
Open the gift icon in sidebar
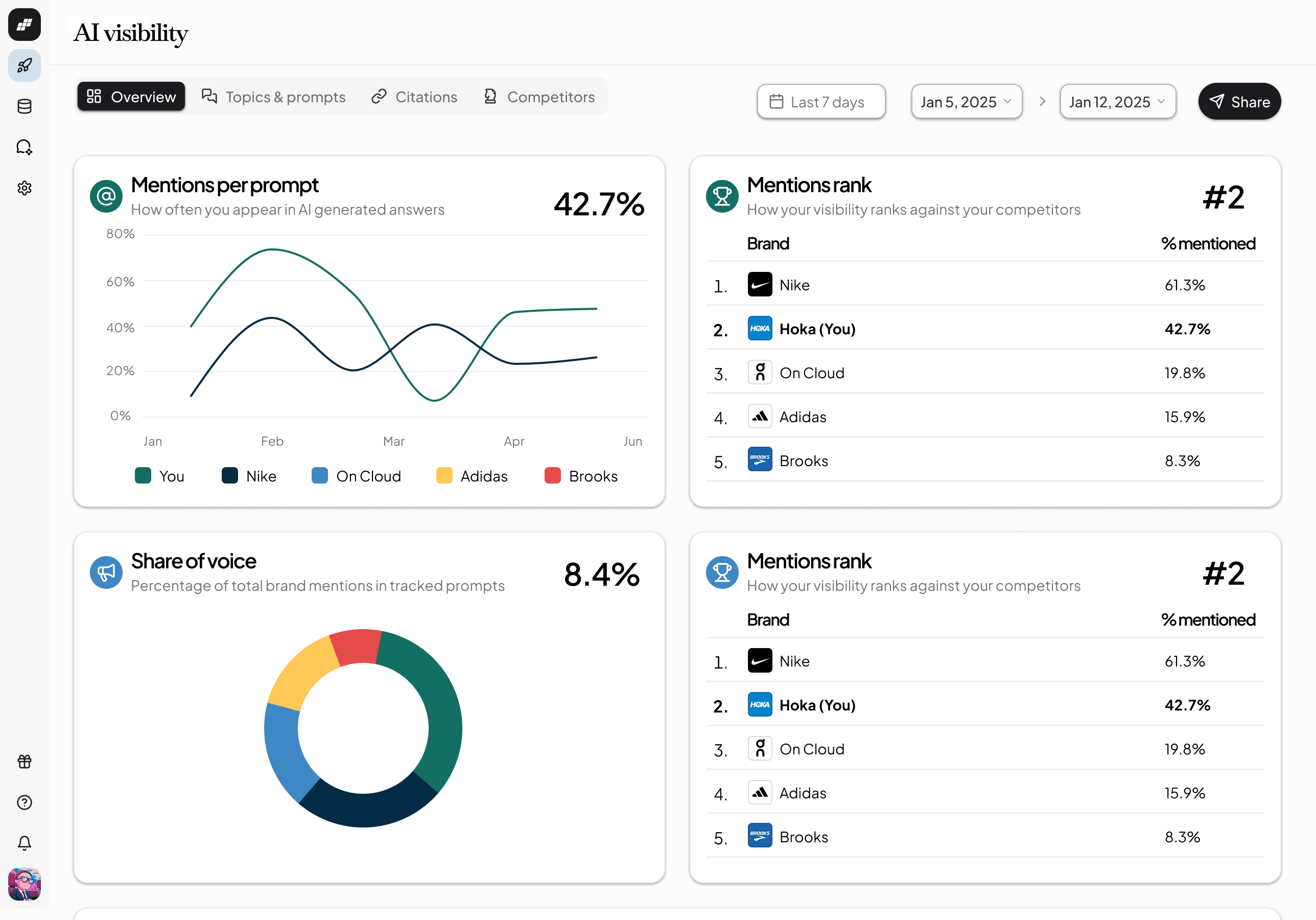24,761
